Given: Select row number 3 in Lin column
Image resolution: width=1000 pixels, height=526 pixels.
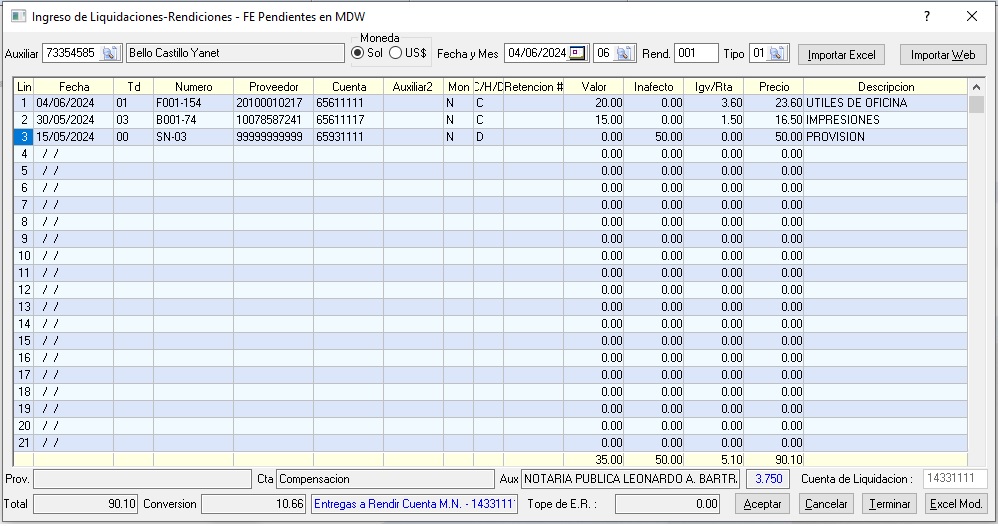Looking at the screenshot, I should pos(24,137).
